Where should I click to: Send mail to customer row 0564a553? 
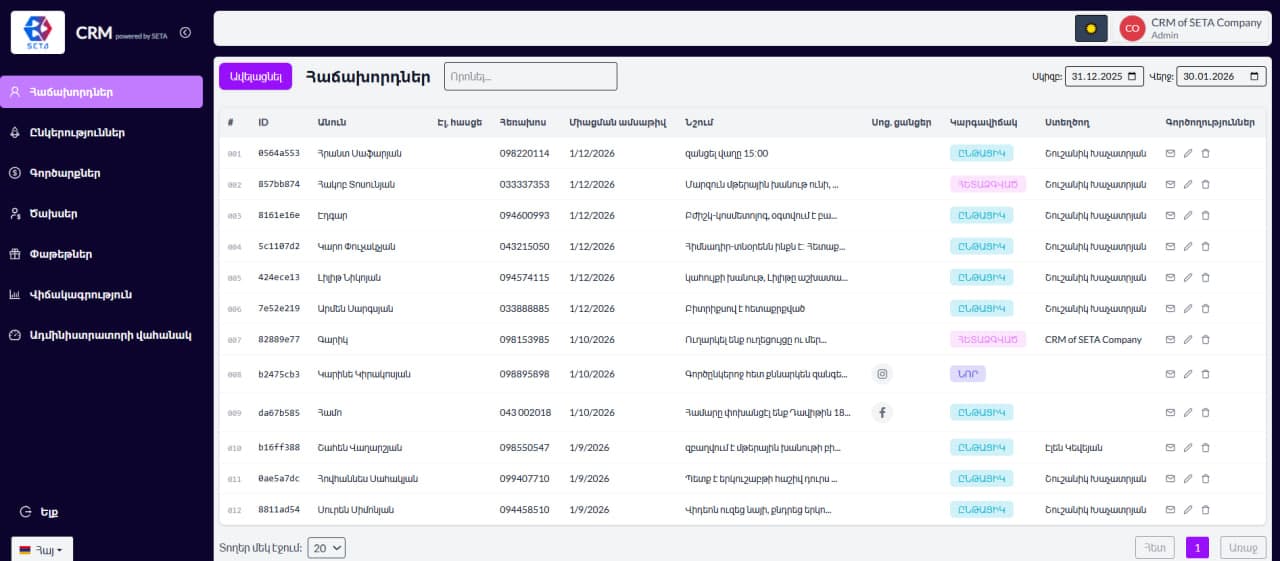(1171, 153)
